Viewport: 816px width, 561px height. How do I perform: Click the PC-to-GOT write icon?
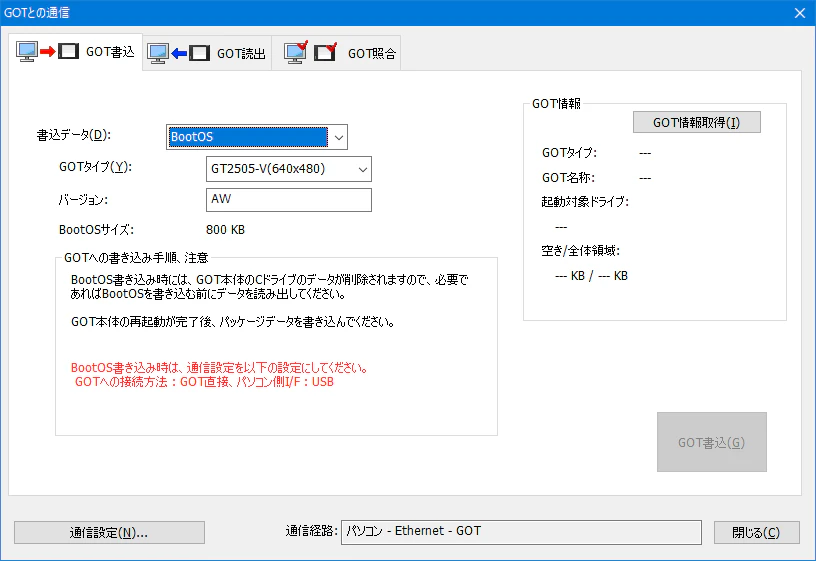(x=47, y=52)
